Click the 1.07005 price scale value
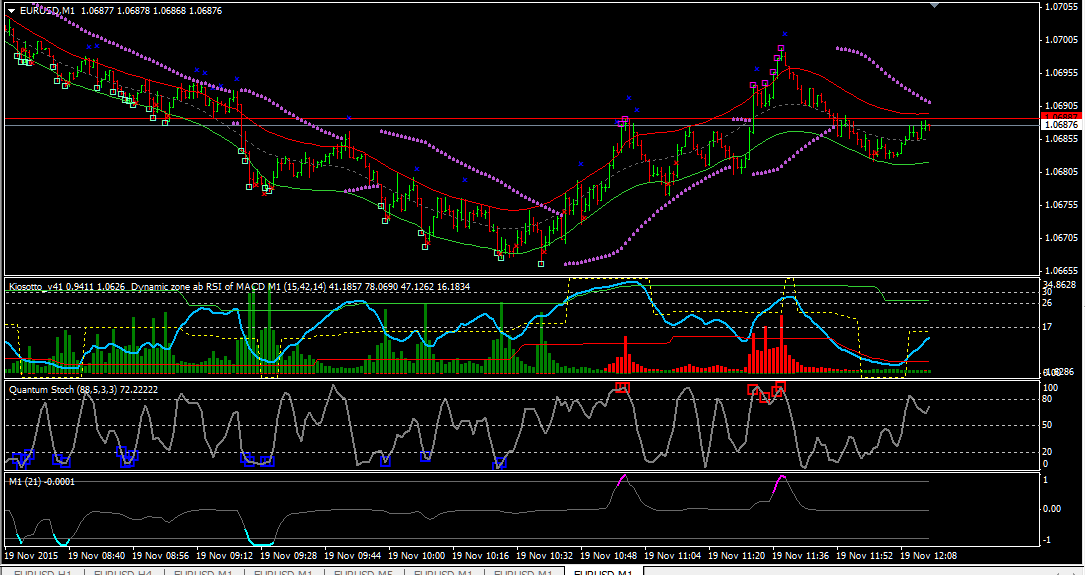Image resolution: width=1085 pixels, height=575 pixels. tap(1061, 40)
